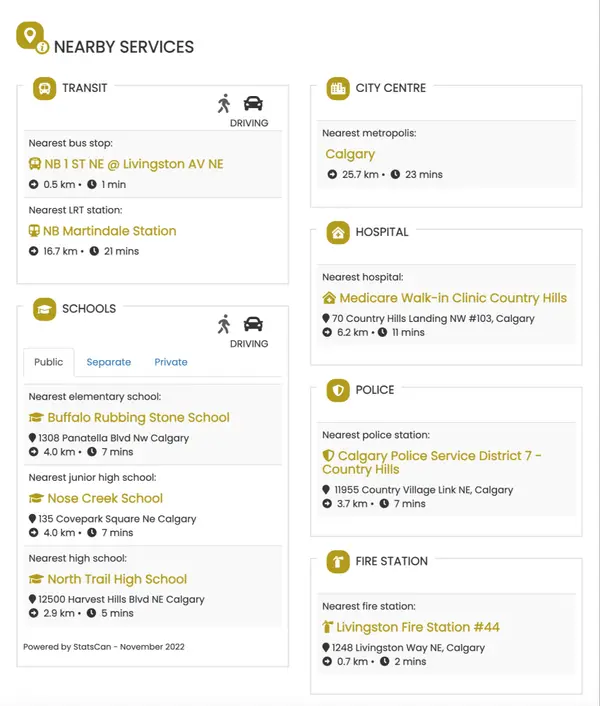The image size is (600, 706).
Task: Click the Nearby Services location pin icon
Action: [x=31, y=38]
